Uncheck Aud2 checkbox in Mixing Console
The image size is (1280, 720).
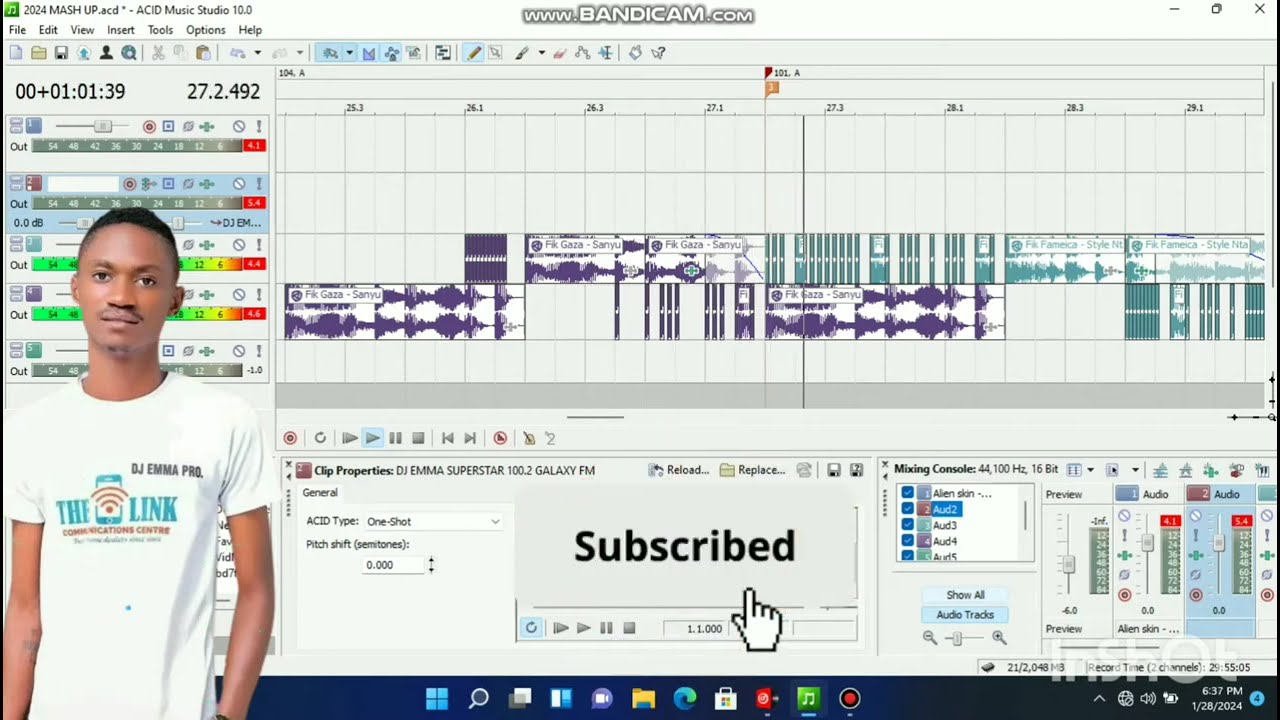(x=907, y=508)
